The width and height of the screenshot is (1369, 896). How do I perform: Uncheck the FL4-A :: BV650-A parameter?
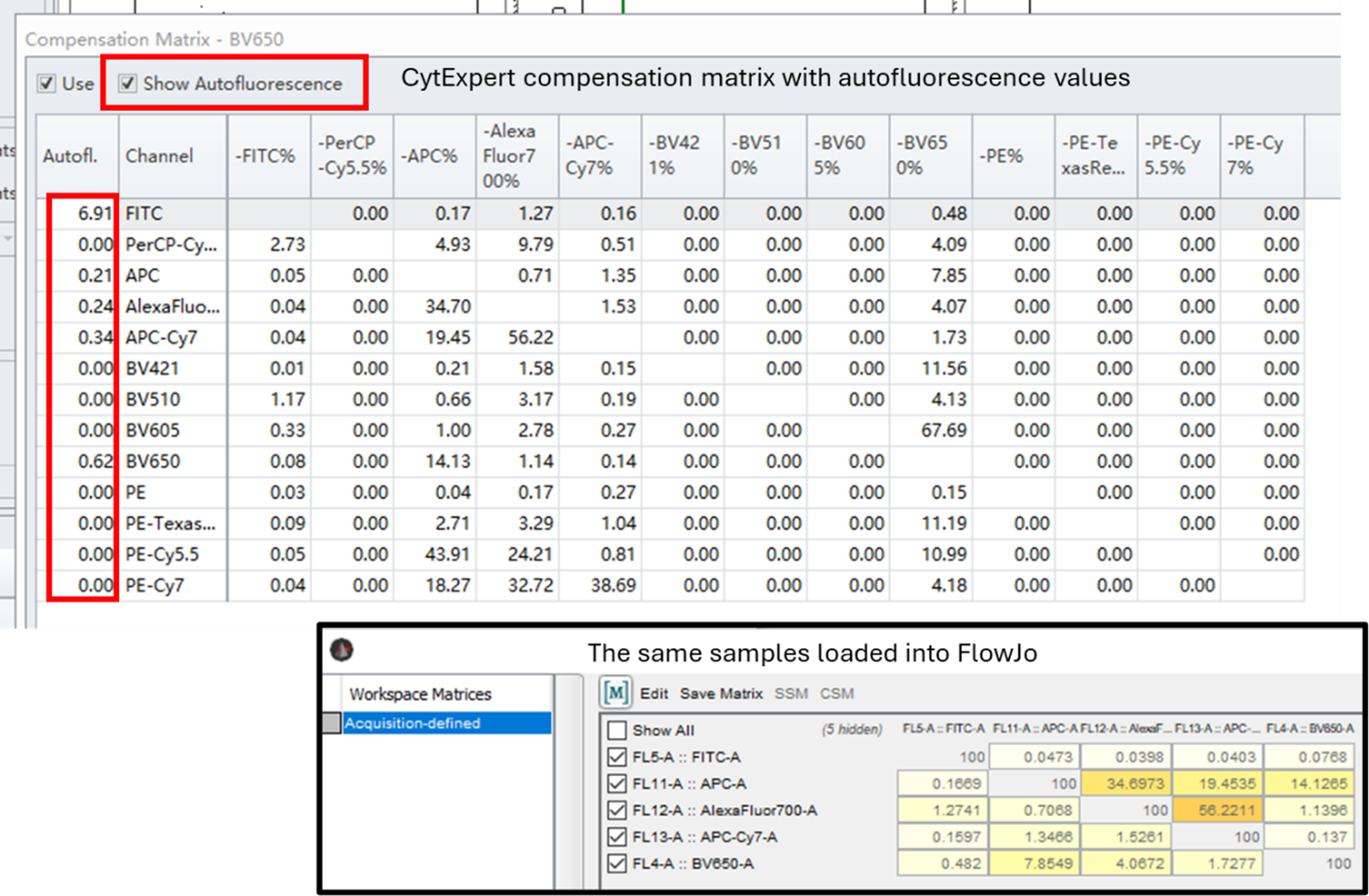(617, 864)
